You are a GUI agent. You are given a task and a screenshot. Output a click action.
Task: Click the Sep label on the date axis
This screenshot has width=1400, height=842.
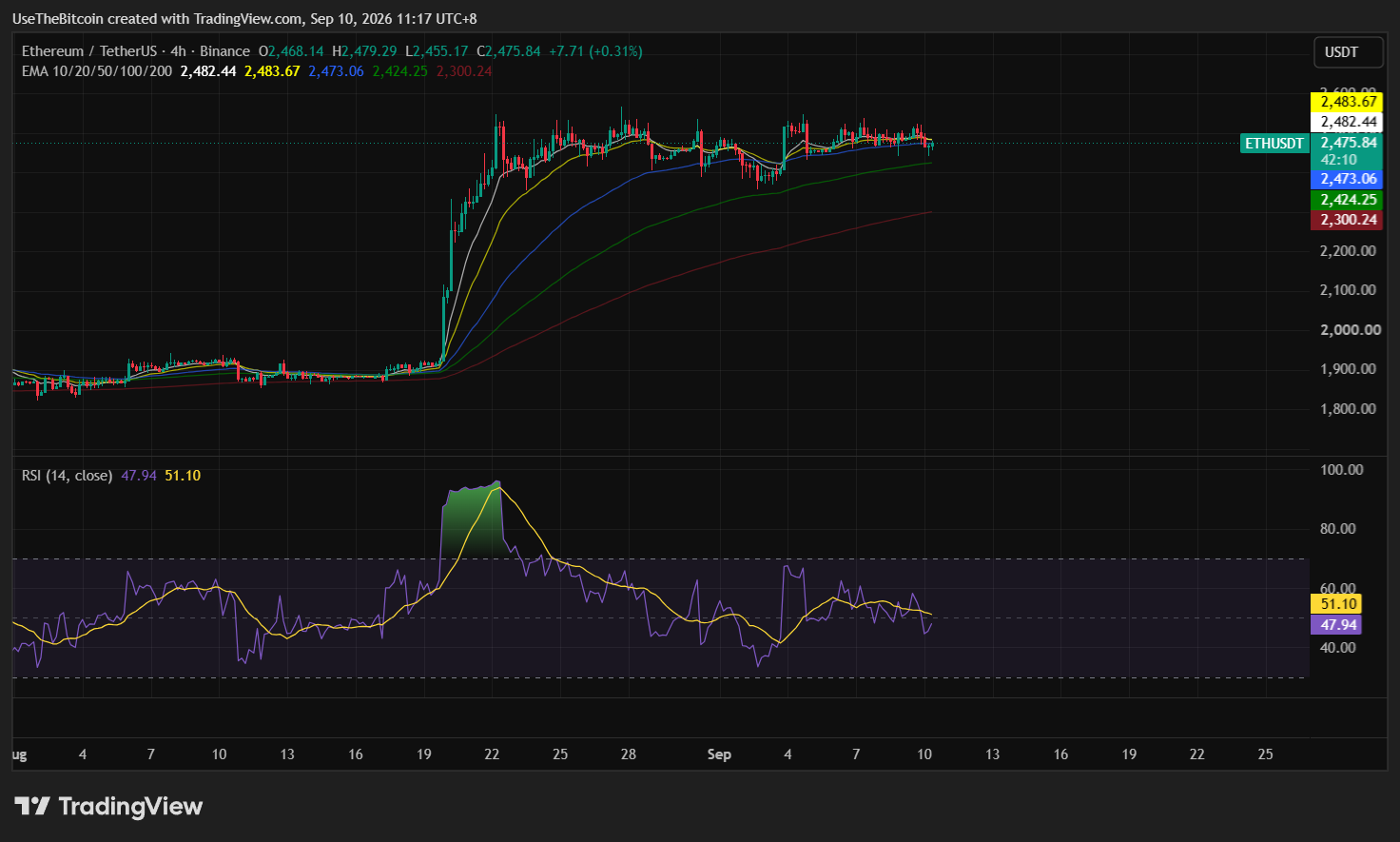(719, 754)
